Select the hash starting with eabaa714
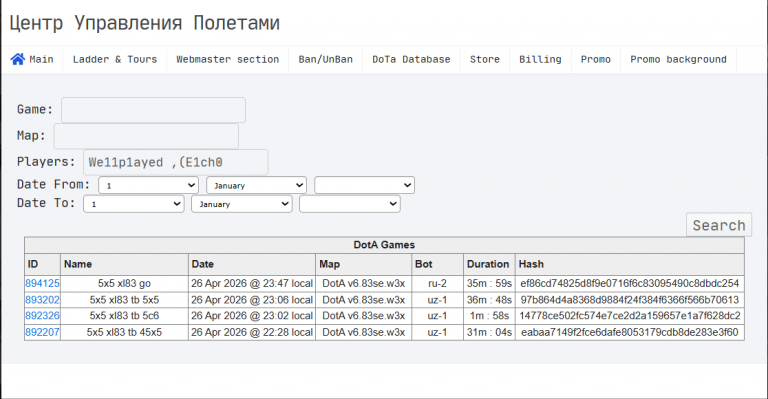The image size is (768, 399). coord(630,332)
